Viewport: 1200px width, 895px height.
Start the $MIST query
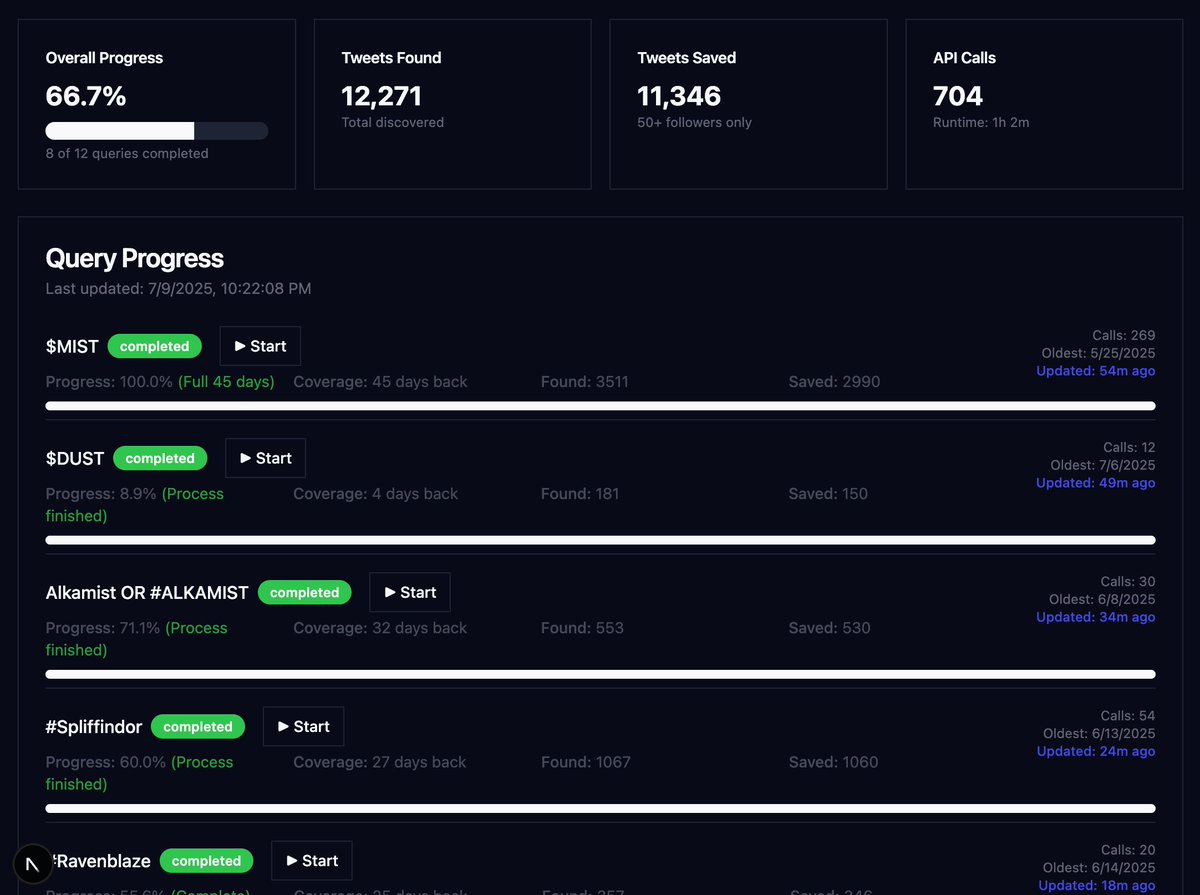point(260,346)
